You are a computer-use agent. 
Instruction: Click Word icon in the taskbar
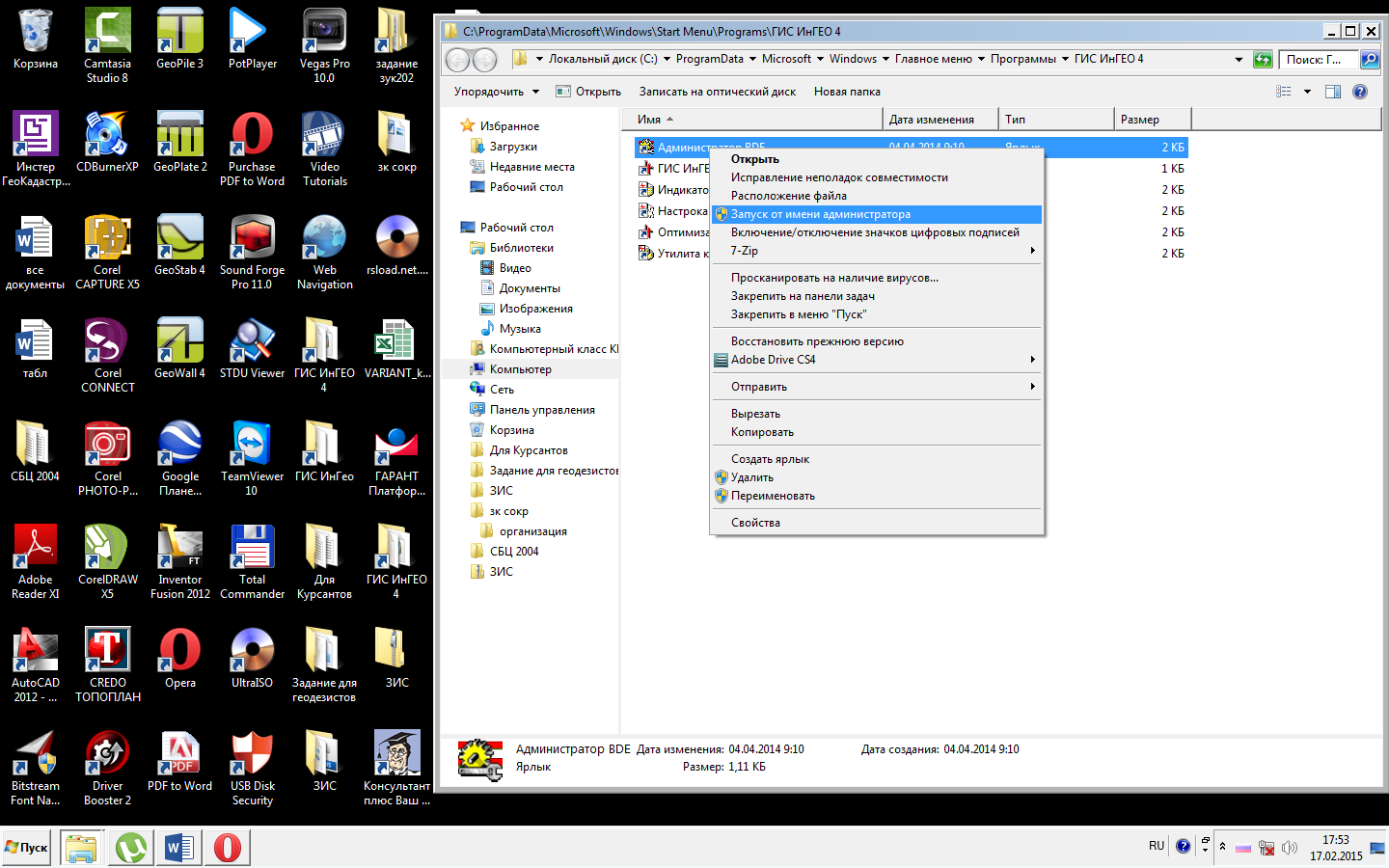tap(178, 848)
